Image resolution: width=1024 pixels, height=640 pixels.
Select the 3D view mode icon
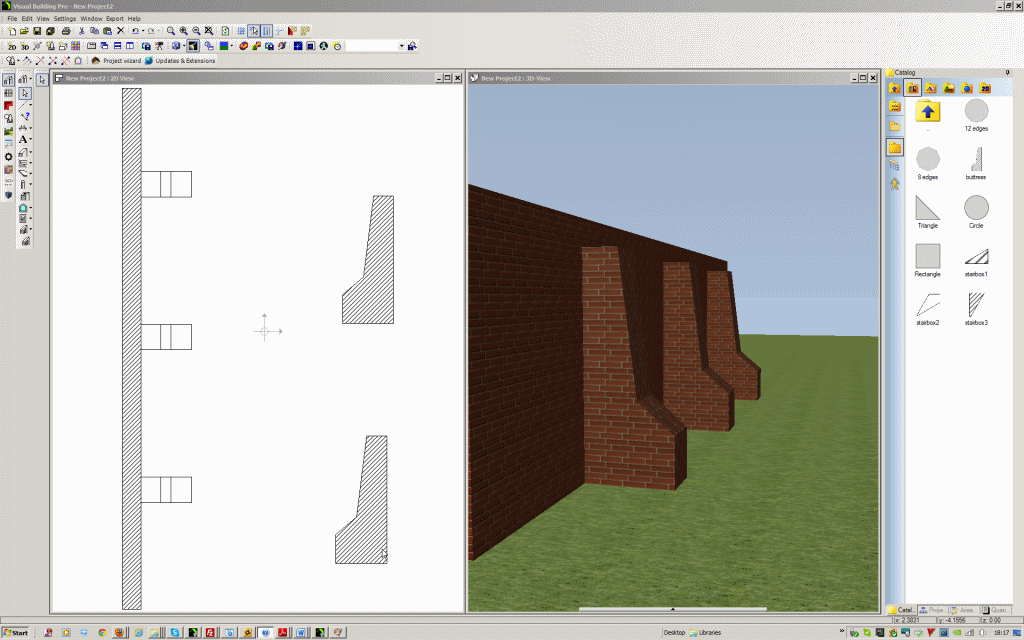pyautogui.click(x=23, y=45)
